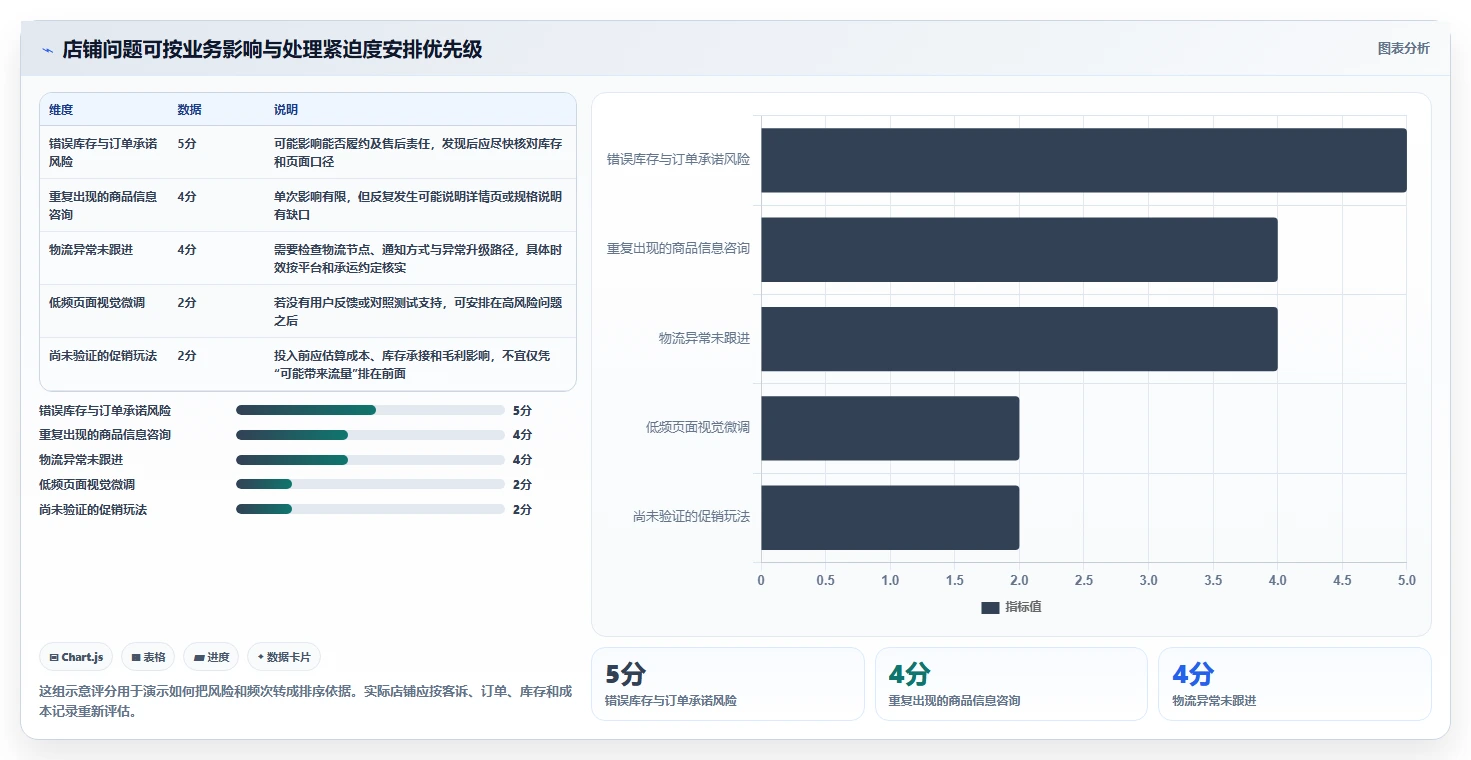Viewport: 1471px width, 760px height.
Task: Click the 4分 table value in the 物流异常未跟进 row
Action: [187, 249]
